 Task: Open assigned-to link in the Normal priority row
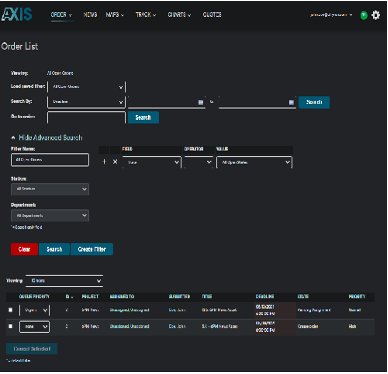pos(129,310)
